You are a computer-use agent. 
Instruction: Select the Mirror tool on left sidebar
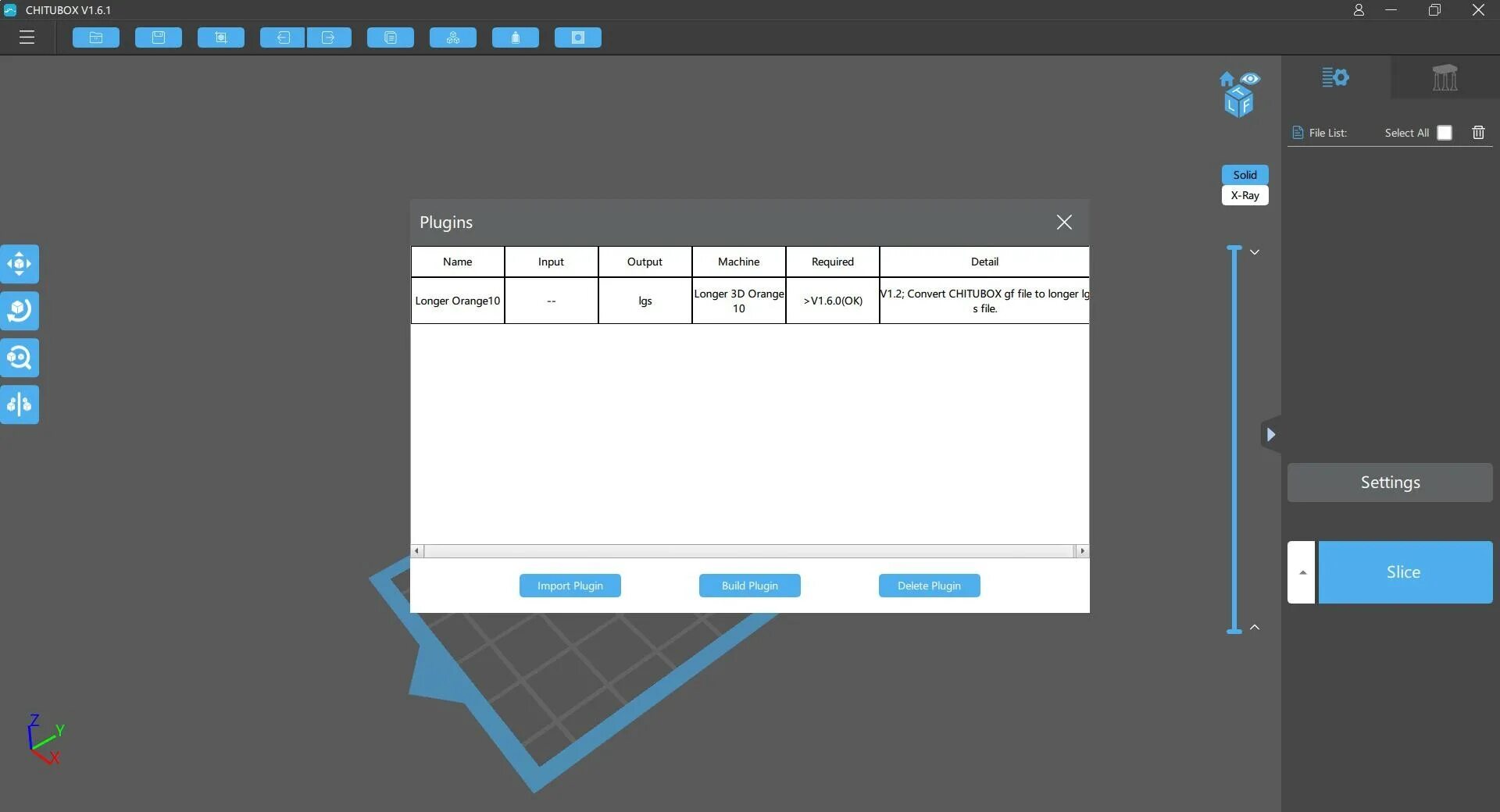click(x=20, y=404)
